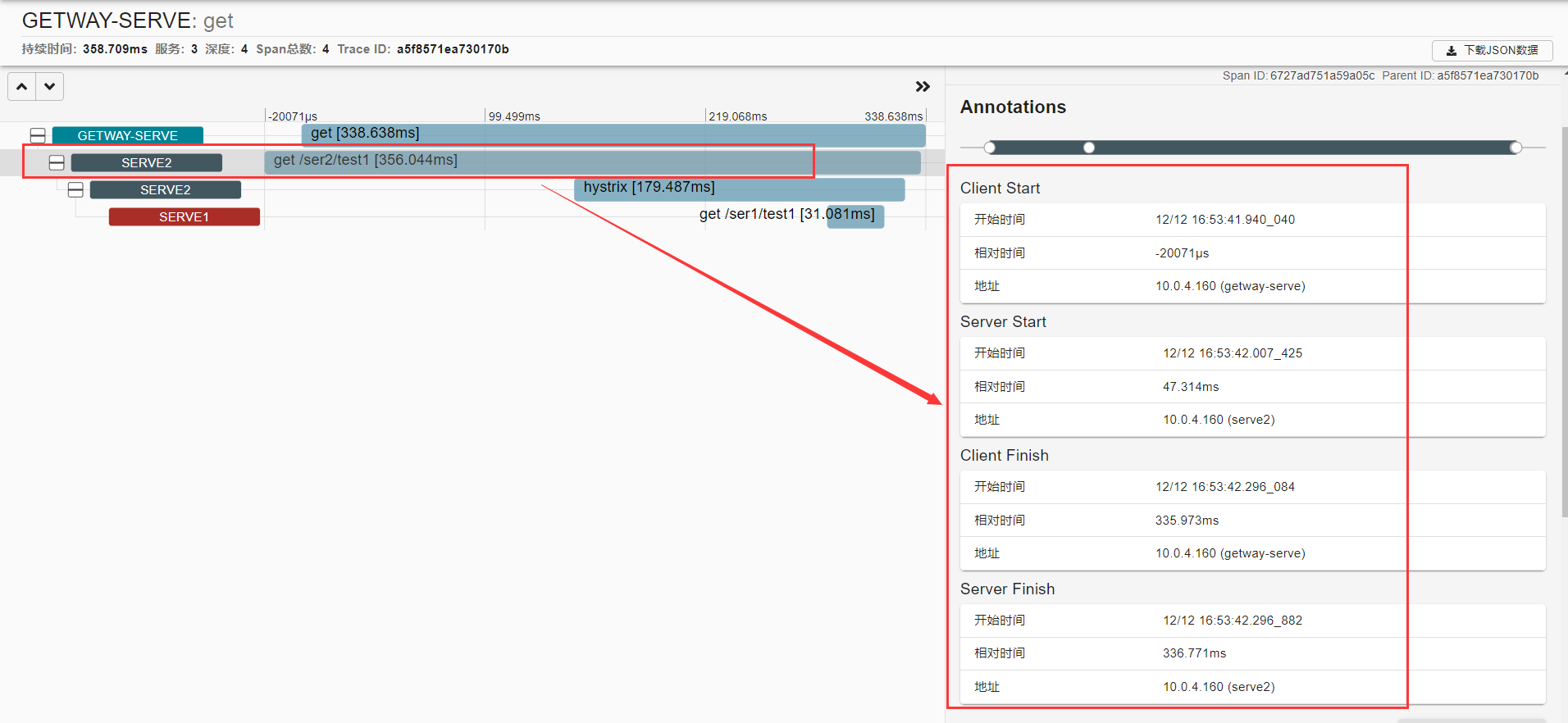This screenshot has height=723, width=1568.
Task: Click the -20071μs time axis label
Action: 293,116
